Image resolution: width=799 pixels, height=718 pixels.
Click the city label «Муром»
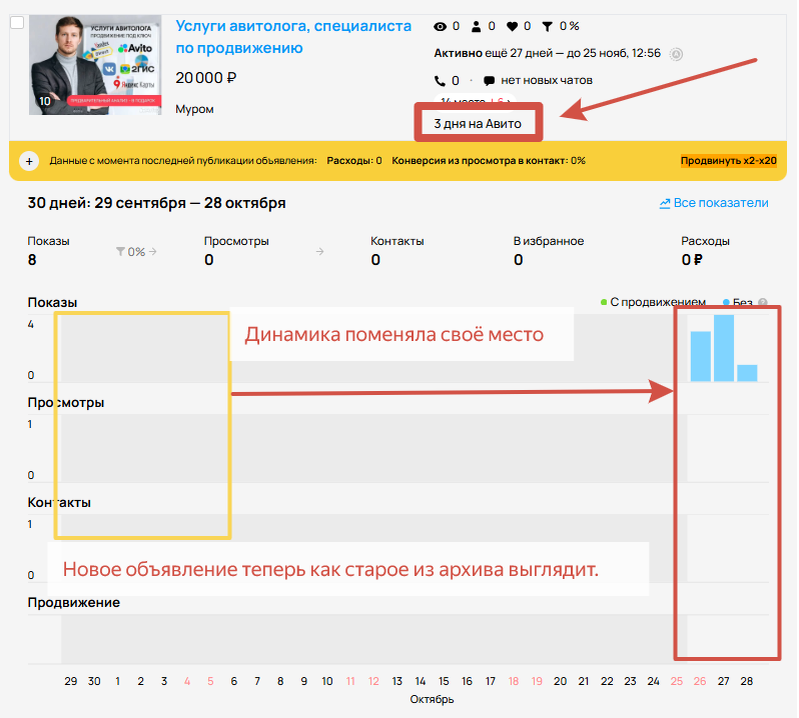coord(195,110)
